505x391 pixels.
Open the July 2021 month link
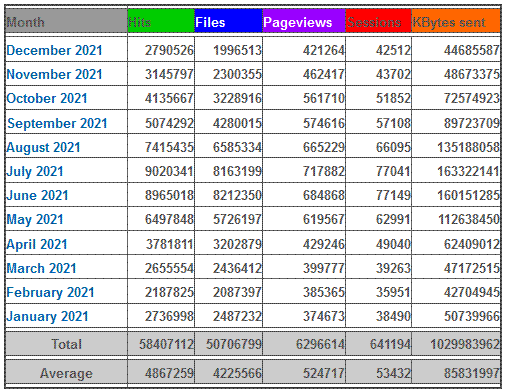pos(35,171)
